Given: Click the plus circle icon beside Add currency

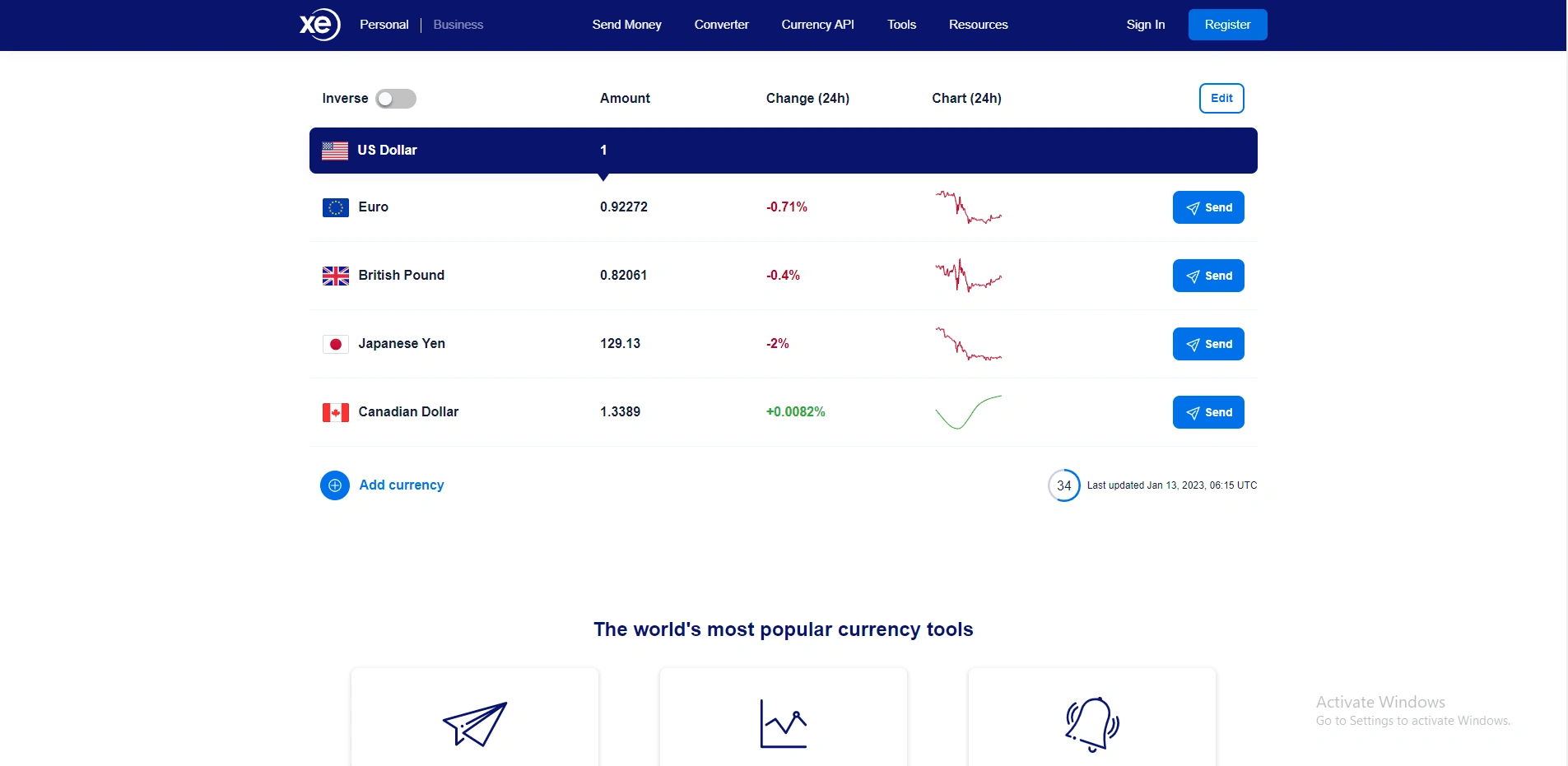Looking at the screenshot, I should click(x=335, y=485).
